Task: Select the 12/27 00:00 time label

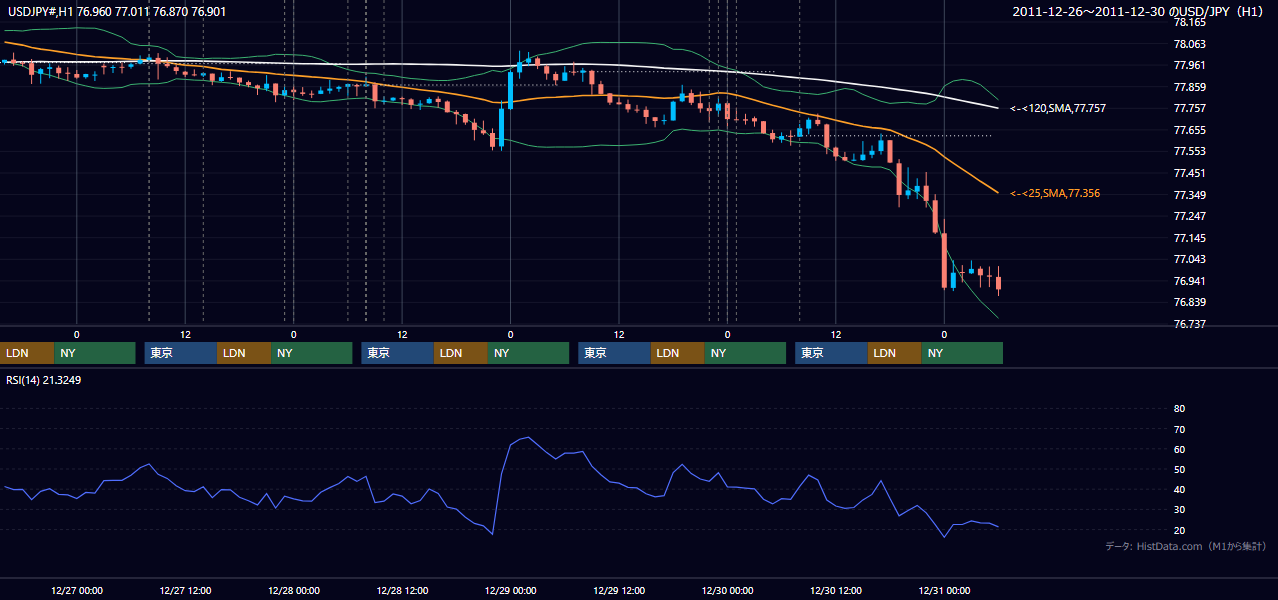Action: pos(77,591)
